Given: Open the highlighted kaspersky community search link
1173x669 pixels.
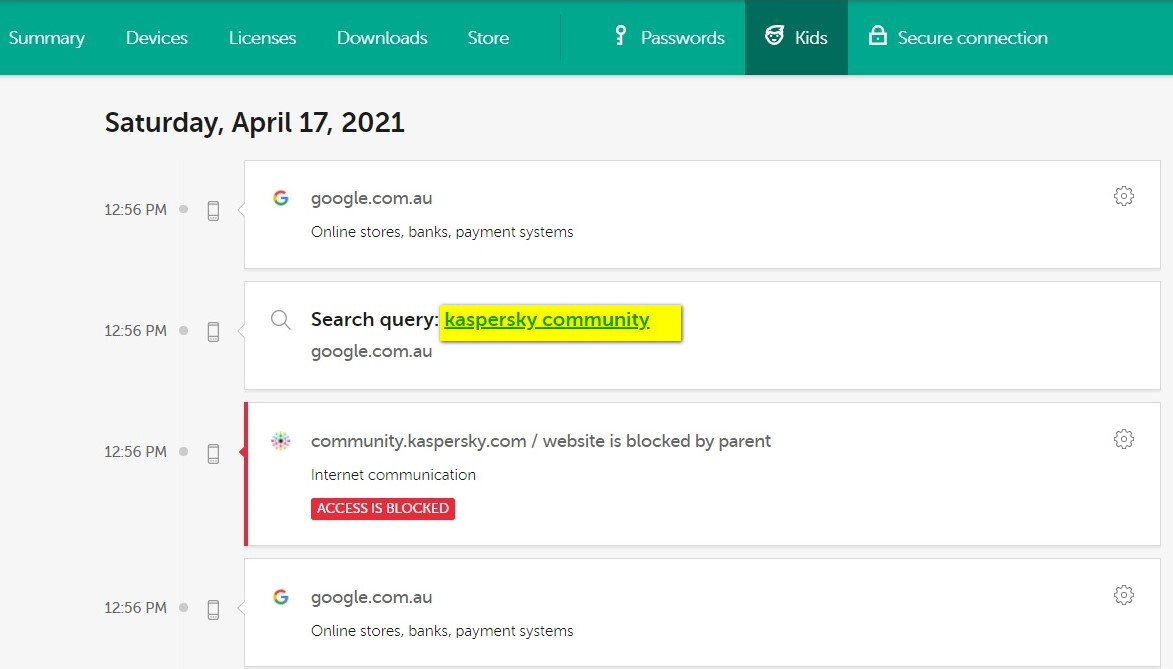Looking at the screenshot, I should click(547, 320).
